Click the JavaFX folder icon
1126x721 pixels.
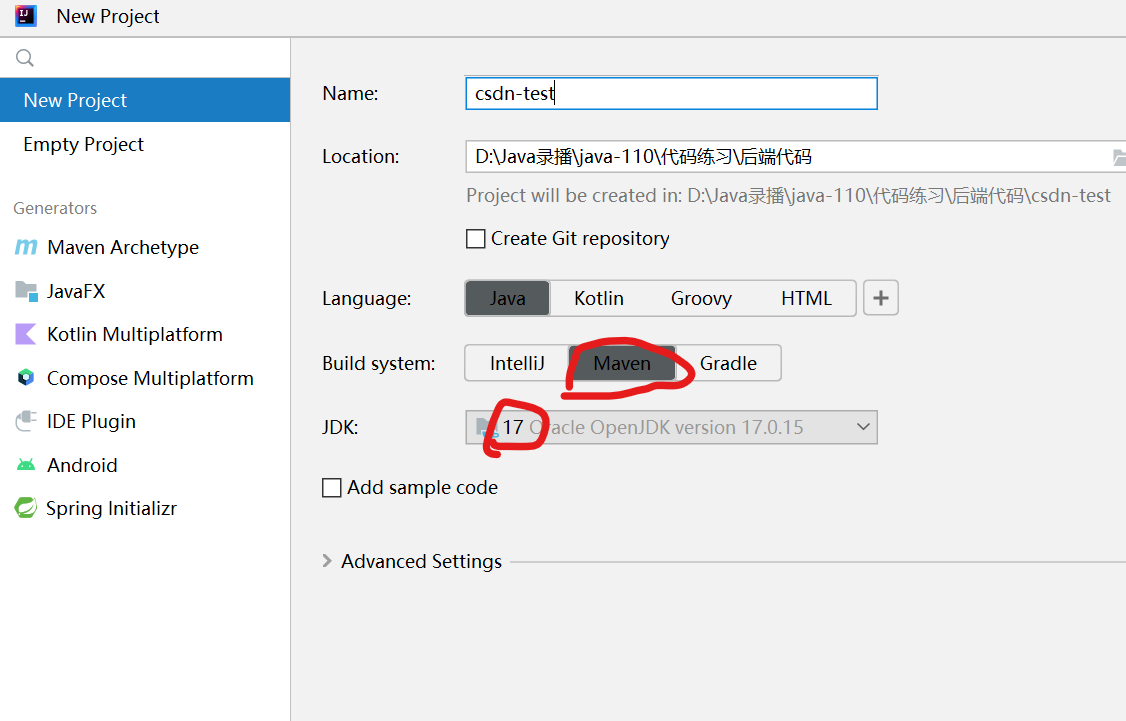[x=26, y=291]
